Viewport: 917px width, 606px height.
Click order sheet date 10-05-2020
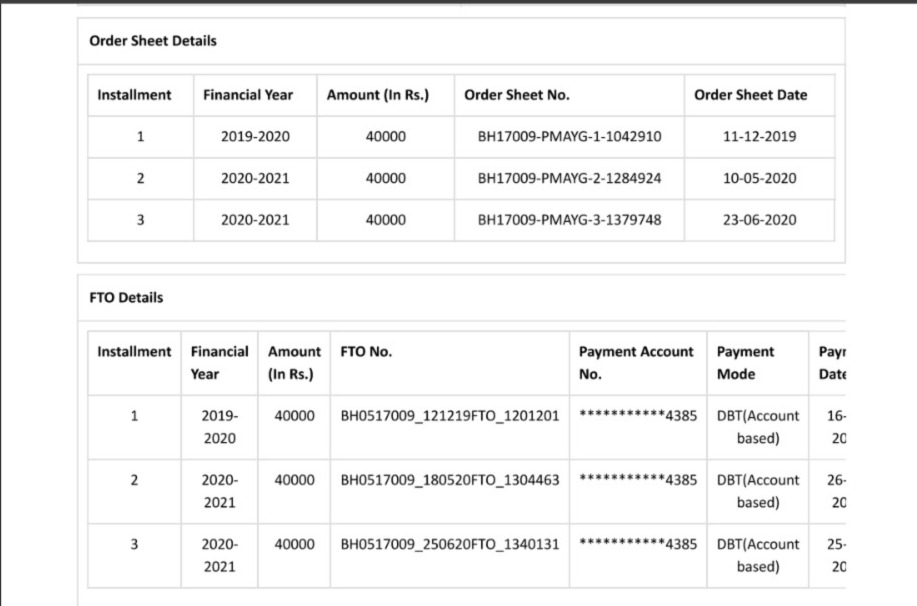point(759,178)
